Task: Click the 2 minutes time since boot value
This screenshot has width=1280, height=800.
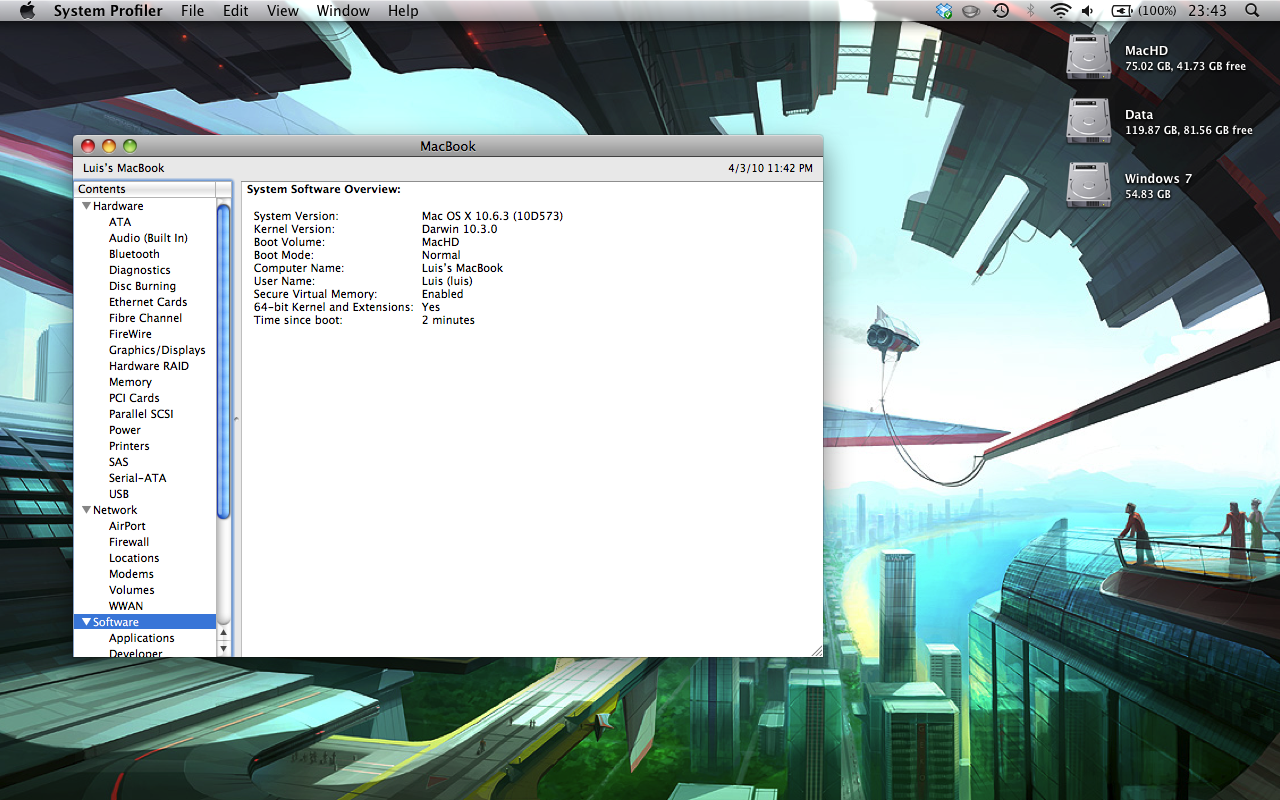Action: point(448,320)
